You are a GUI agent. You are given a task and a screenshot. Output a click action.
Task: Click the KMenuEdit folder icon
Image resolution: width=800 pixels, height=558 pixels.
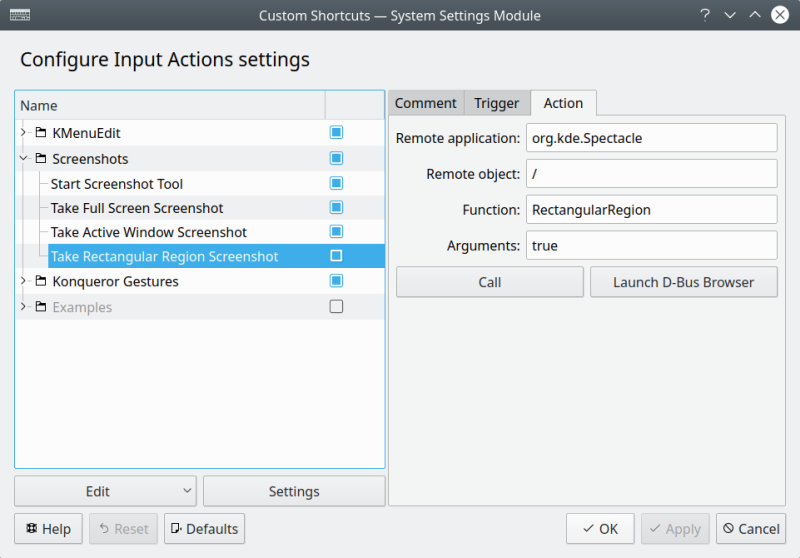41,133
